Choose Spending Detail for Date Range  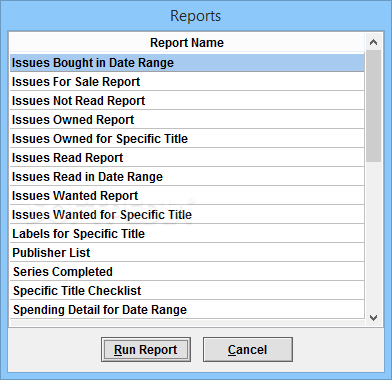187,310
